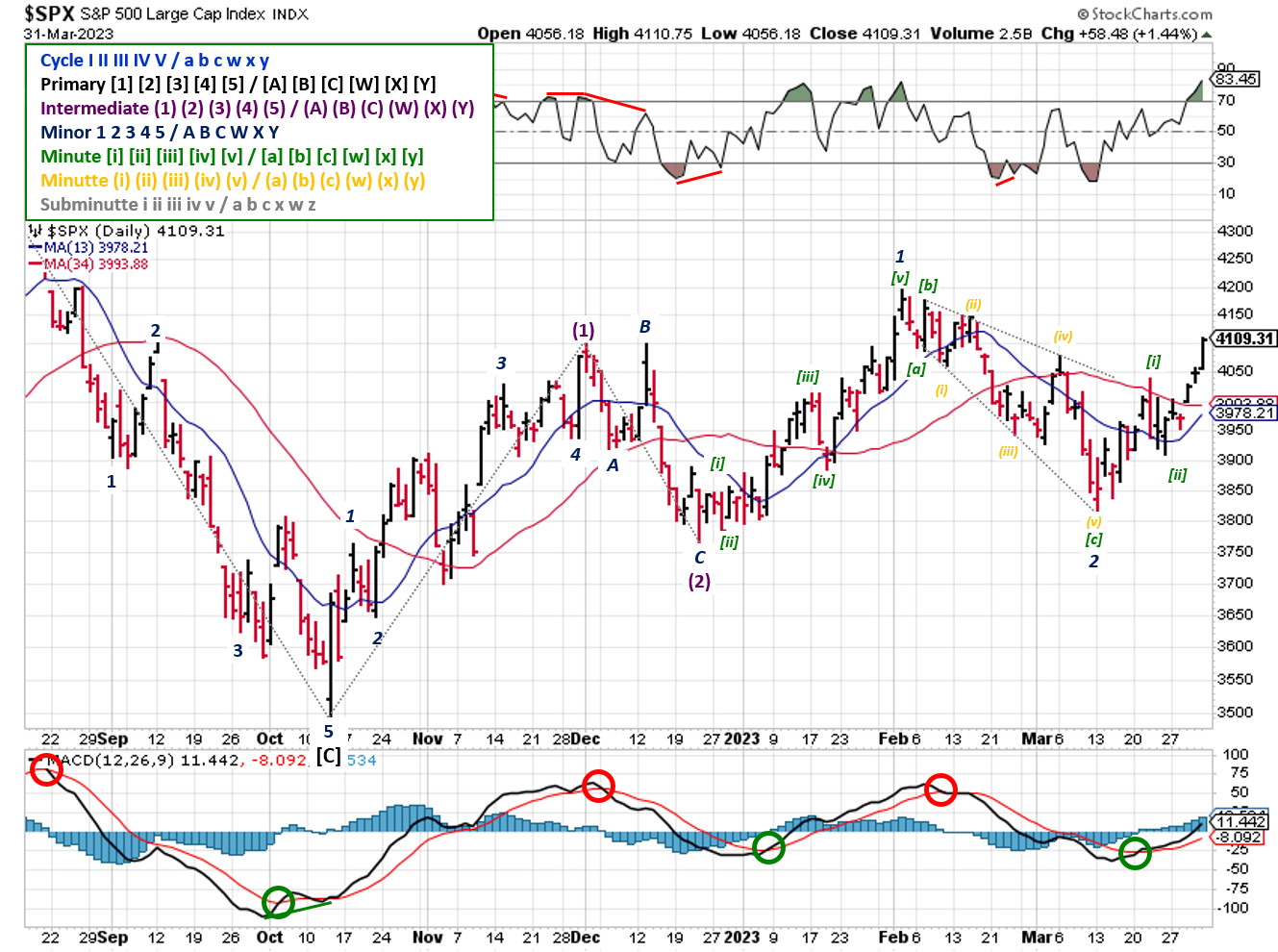
Task: Click the MA(34) red legend entry
Action: click(88, 263)
